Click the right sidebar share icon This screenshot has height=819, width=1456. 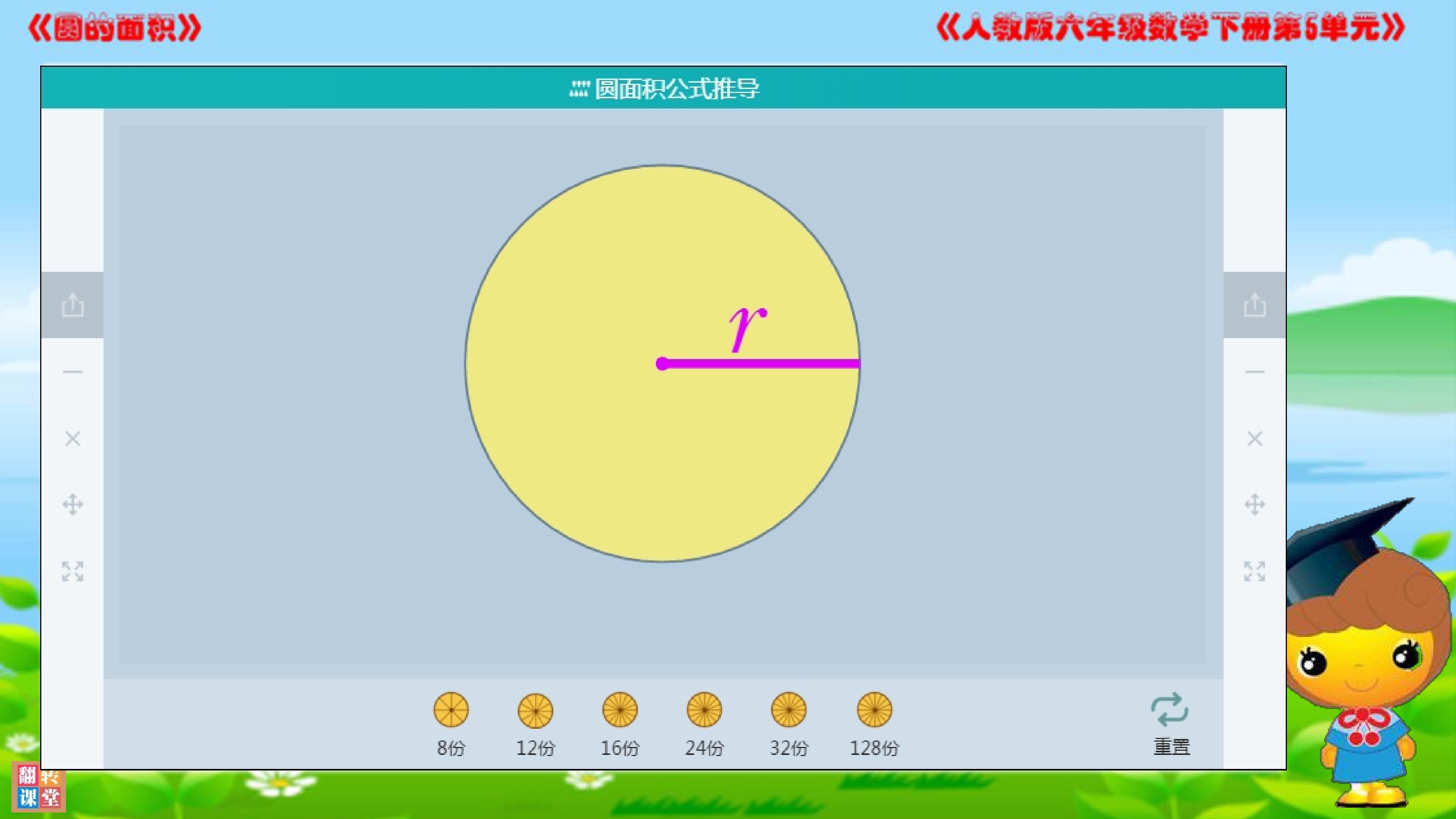pyautogui.click(x=1255, y=305)
